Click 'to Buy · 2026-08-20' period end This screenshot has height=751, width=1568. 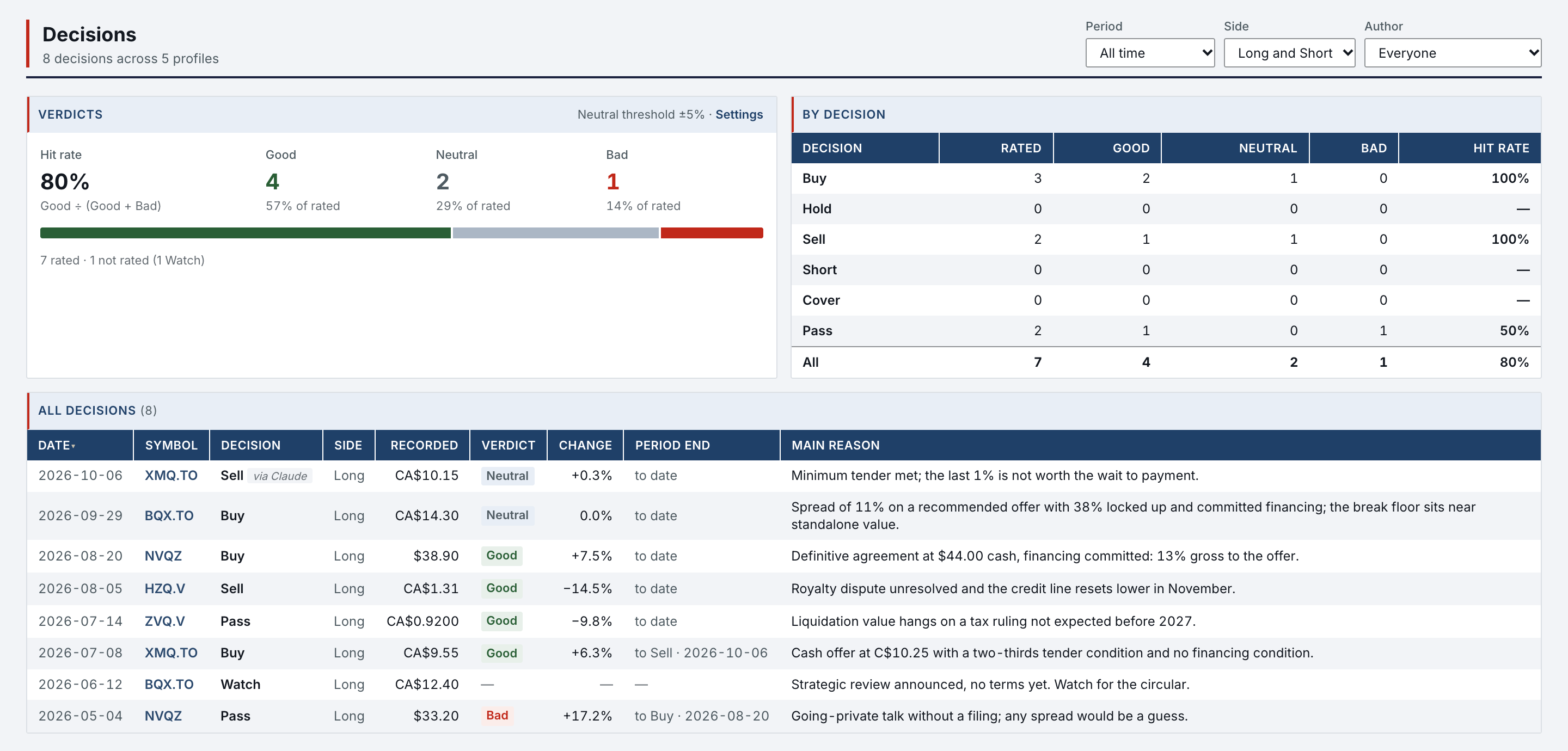701,716
